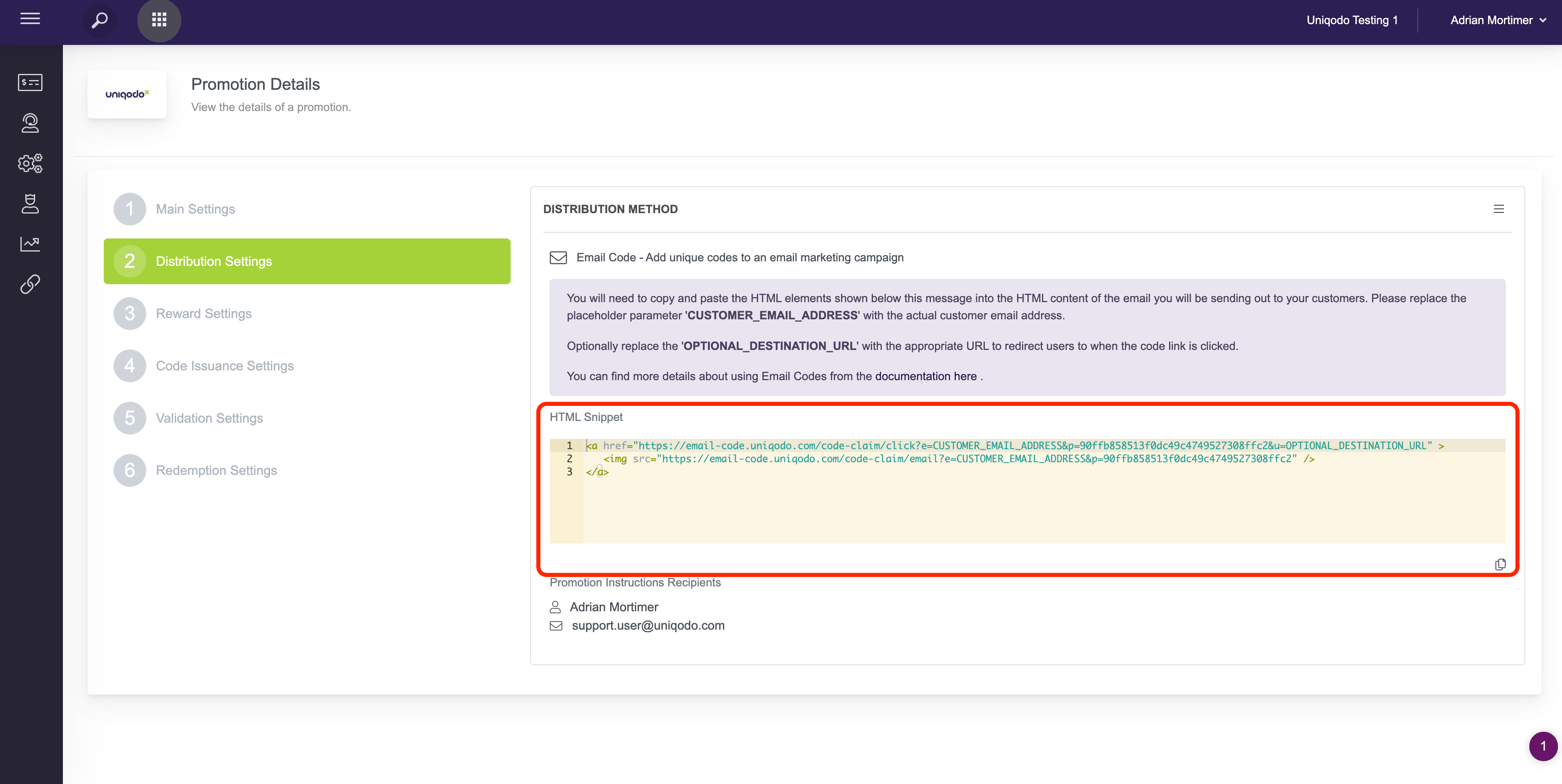Go to Reward Settings step
The height and width of the screenshot is (784, 1562).
click(204, 314)
